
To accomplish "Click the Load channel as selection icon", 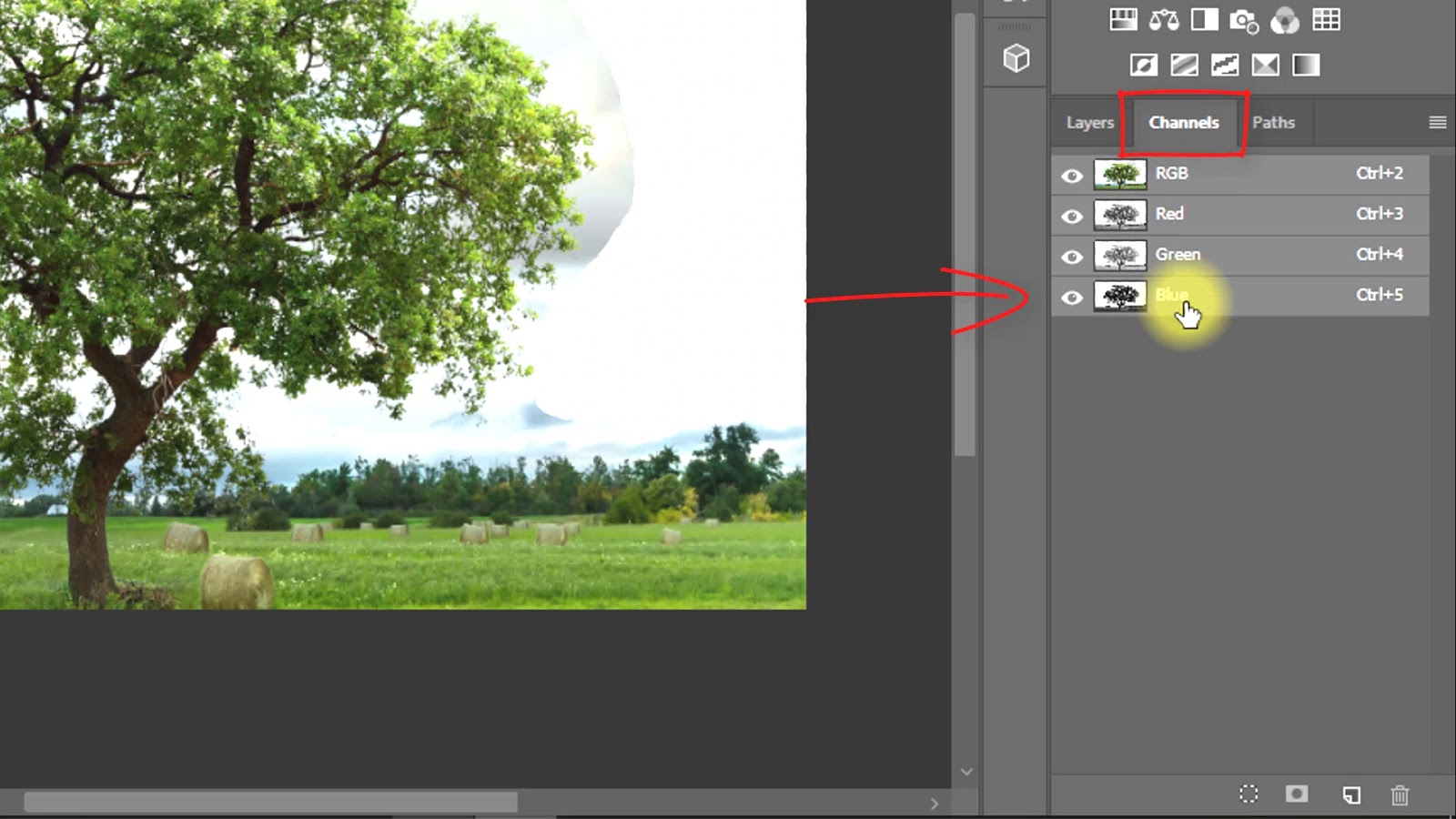I will point(1249,794).
